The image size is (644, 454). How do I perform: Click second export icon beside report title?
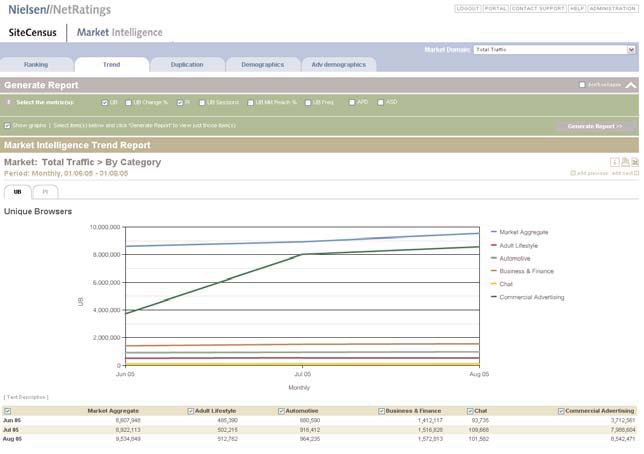[x=624, y=161]
